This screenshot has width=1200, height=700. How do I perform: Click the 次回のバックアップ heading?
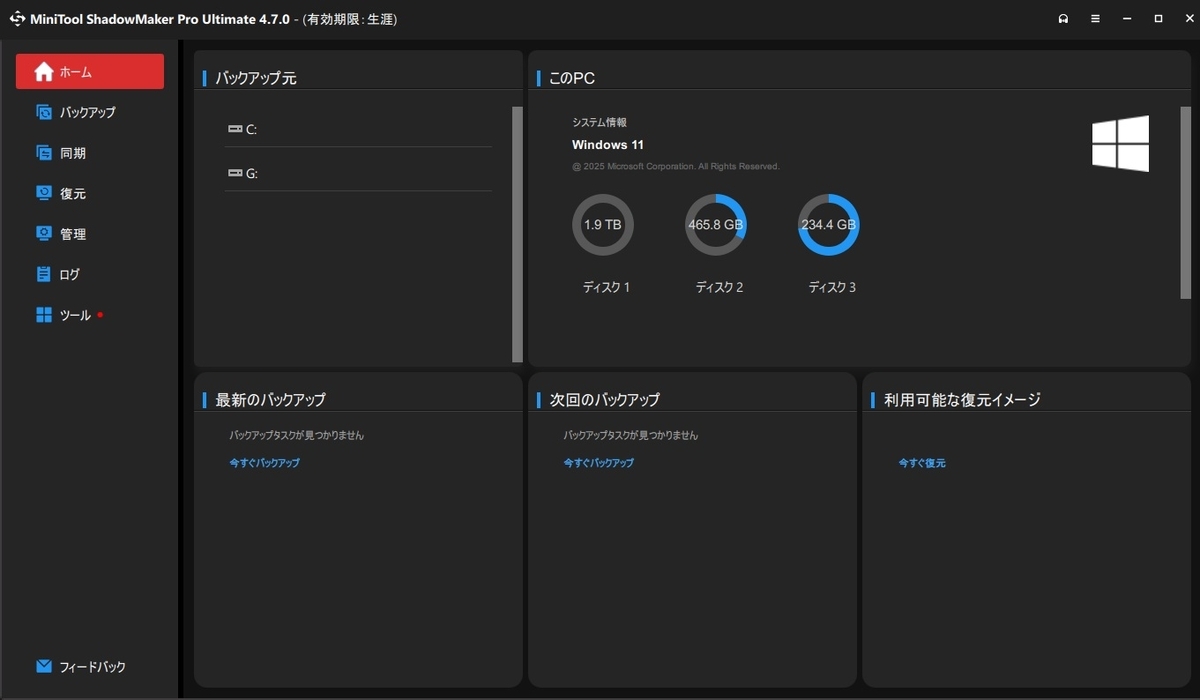pos(604,399)
